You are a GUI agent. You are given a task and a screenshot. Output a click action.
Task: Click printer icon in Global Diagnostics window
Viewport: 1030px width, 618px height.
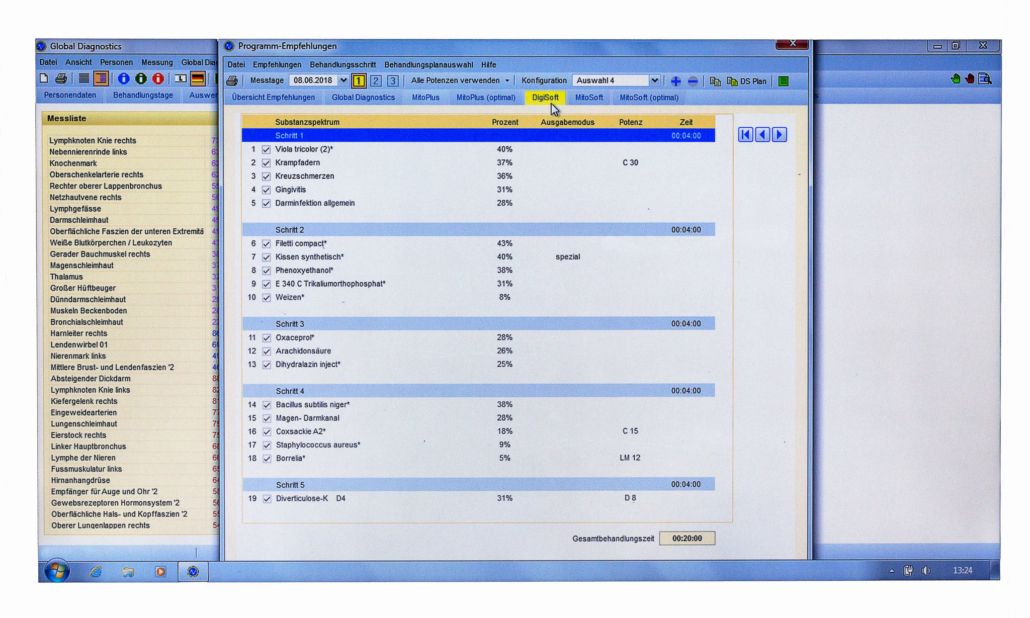coord(61,79)
